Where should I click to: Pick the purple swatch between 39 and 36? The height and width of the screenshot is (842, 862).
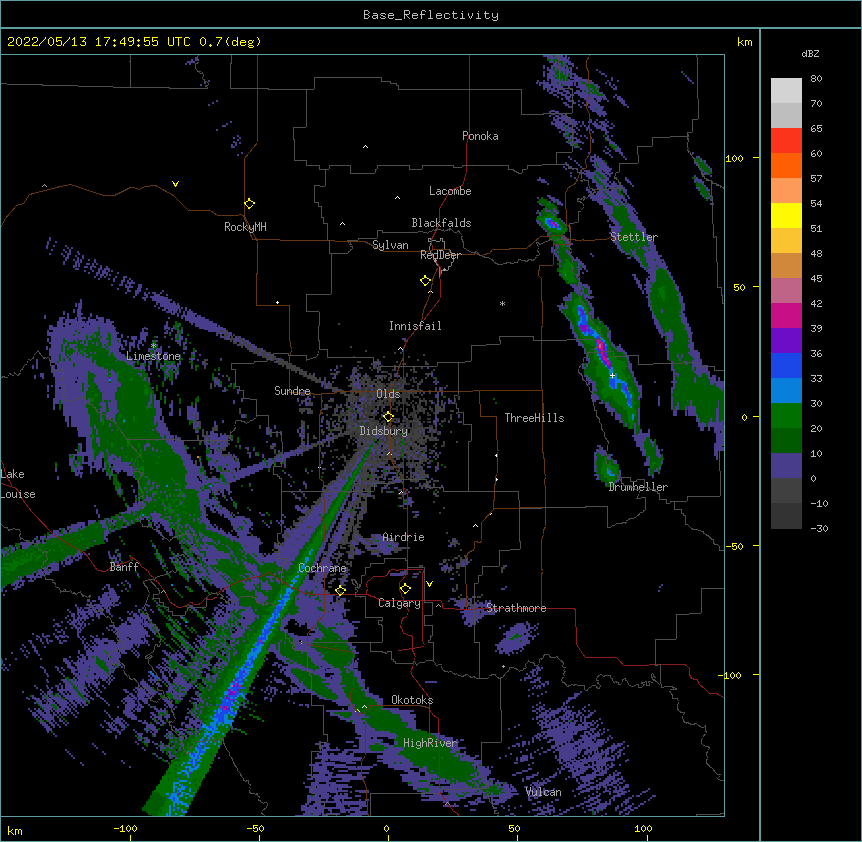(x=786, y=340)
